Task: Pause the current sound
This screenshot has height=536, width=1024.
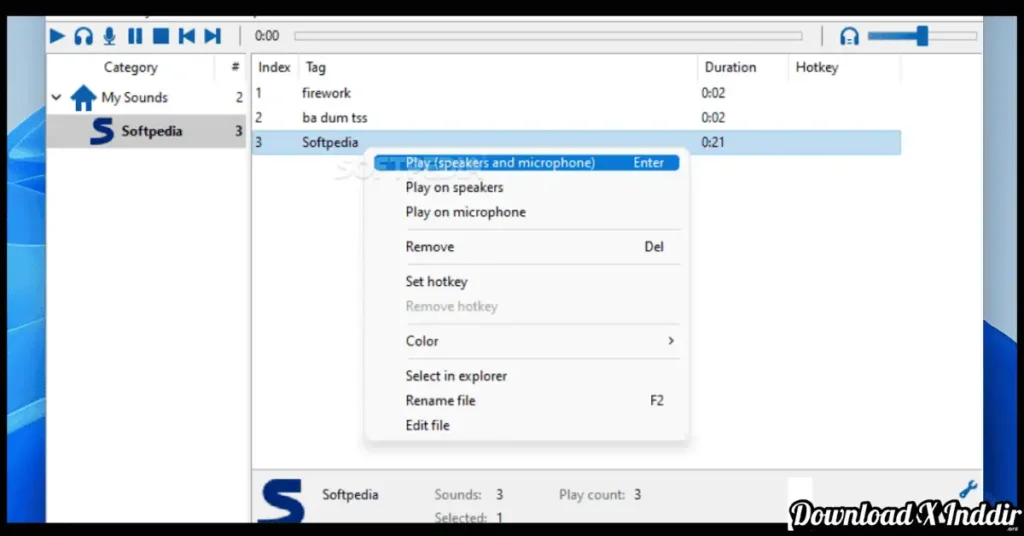Action: (x=135, y=36)
